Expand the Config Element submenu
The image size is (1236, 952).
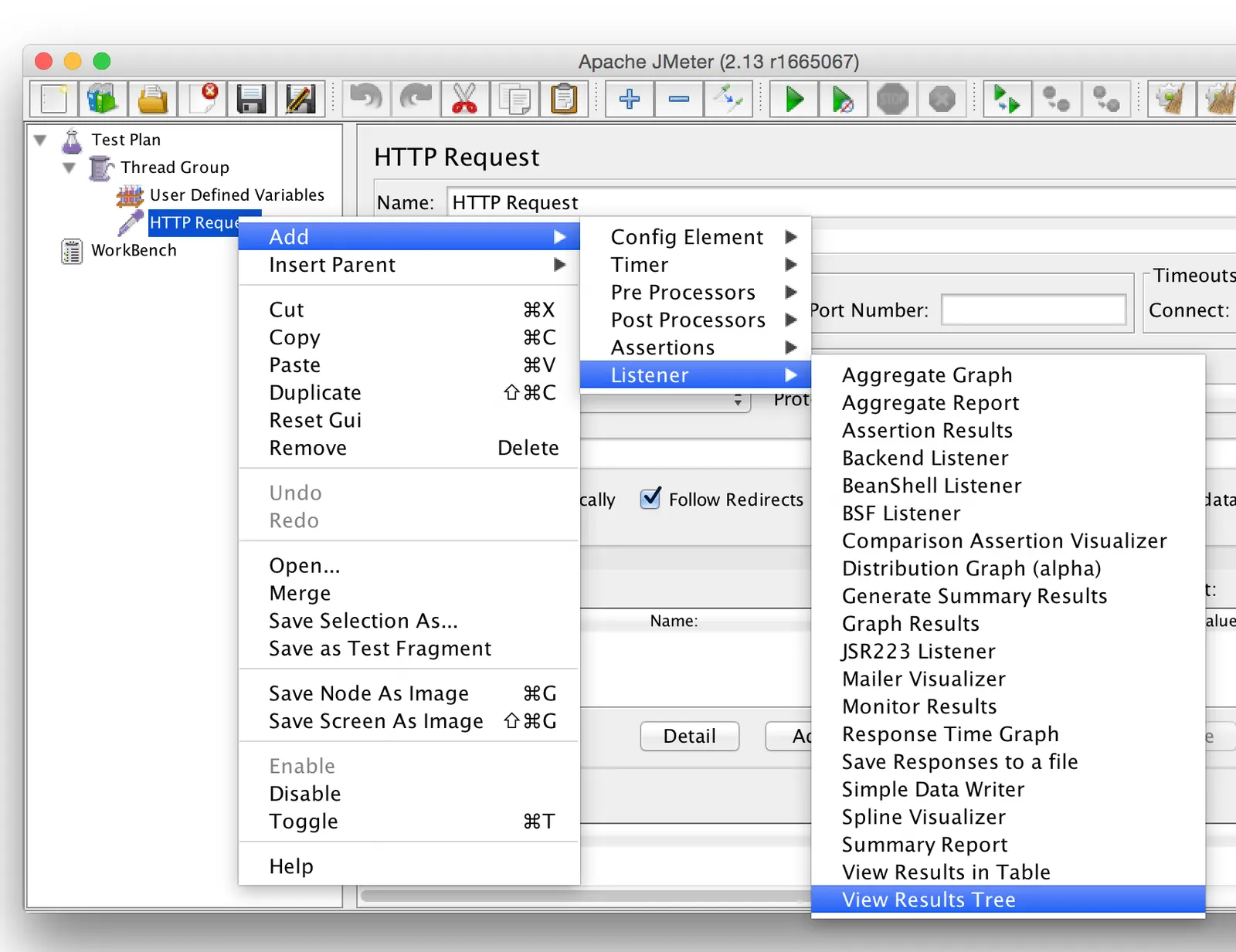[695, 236]
